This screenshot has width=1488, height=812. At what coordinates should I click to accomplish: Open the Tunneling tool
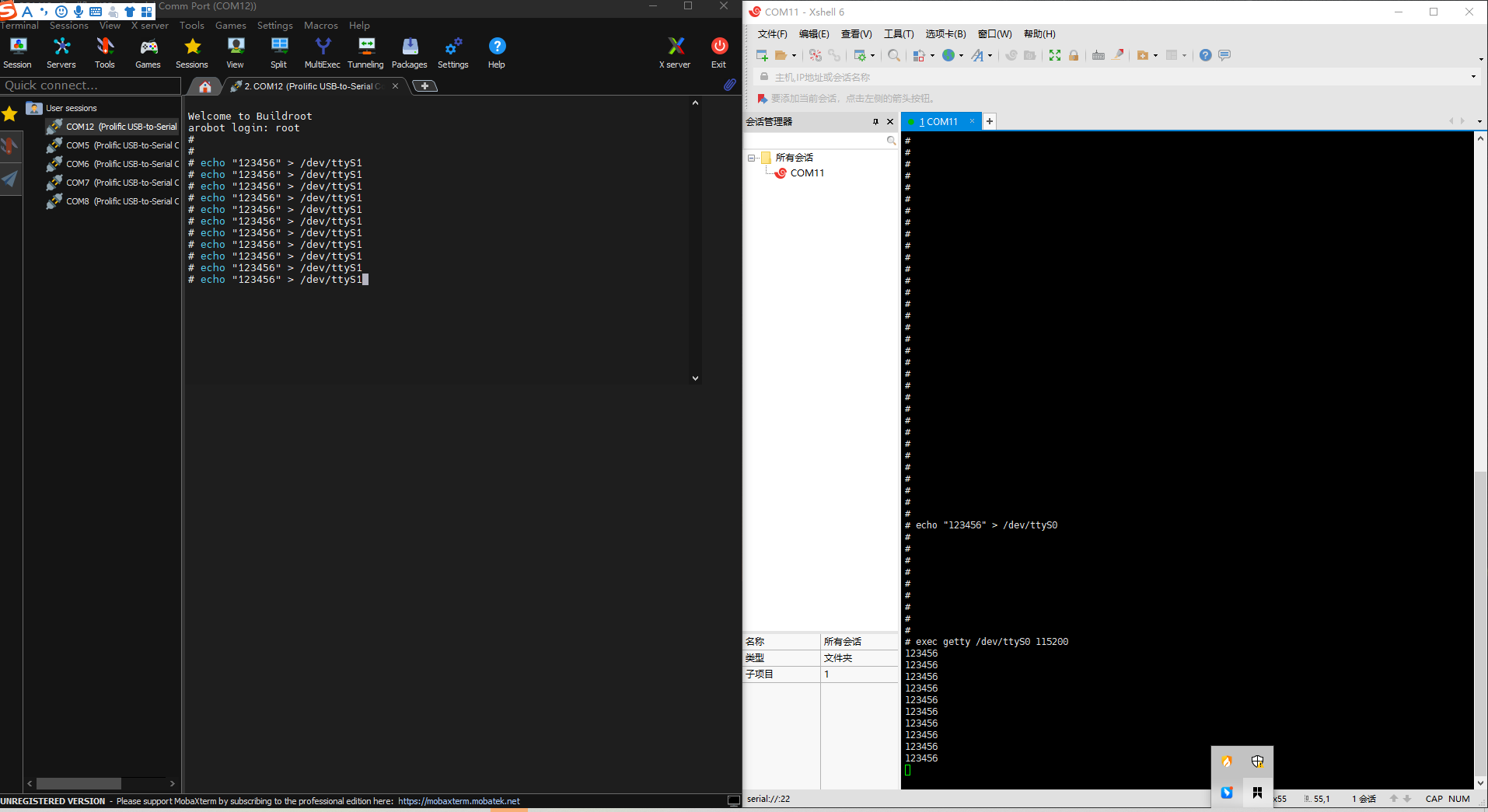(365, 51)
